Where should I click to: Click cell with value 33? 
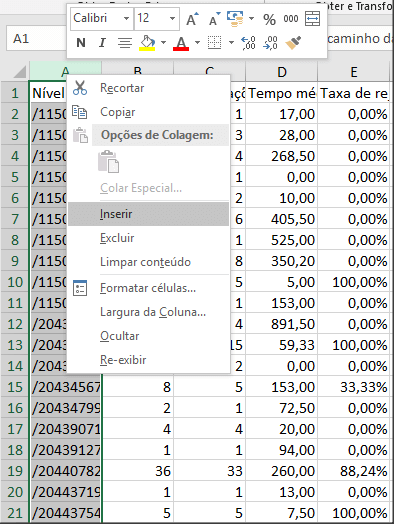[210, 471]
